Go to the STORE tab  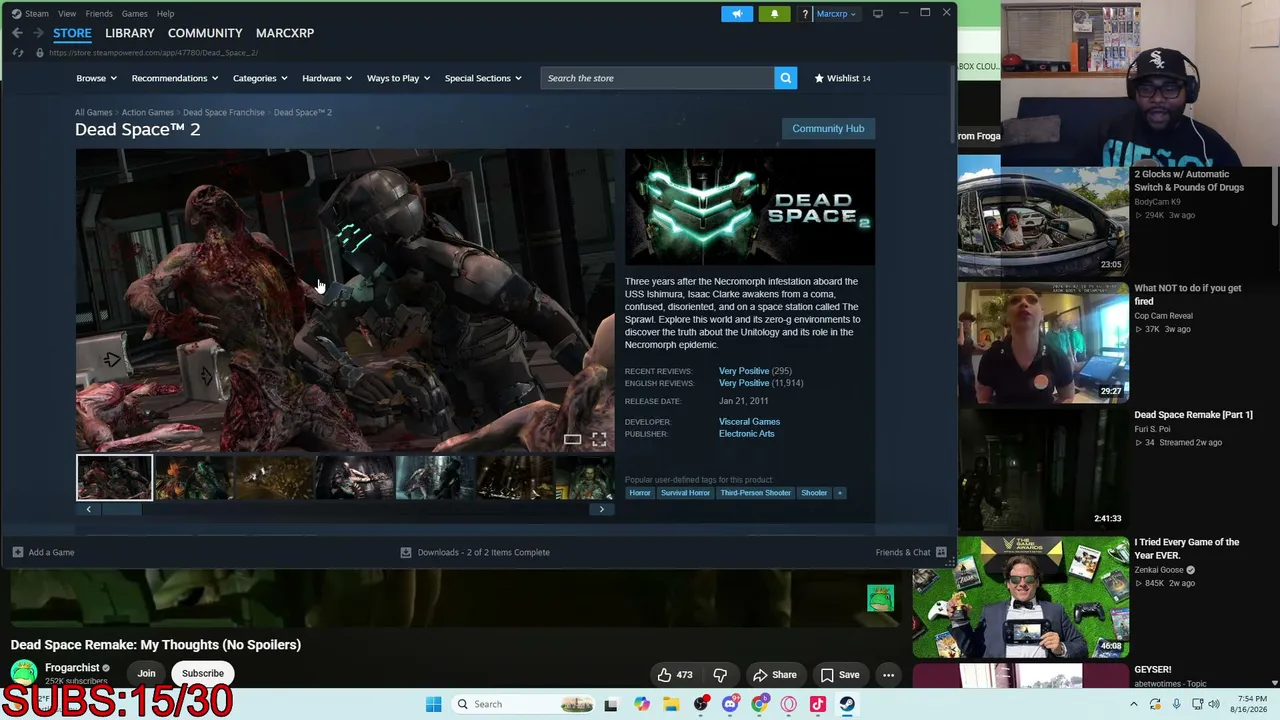[72, 33]
